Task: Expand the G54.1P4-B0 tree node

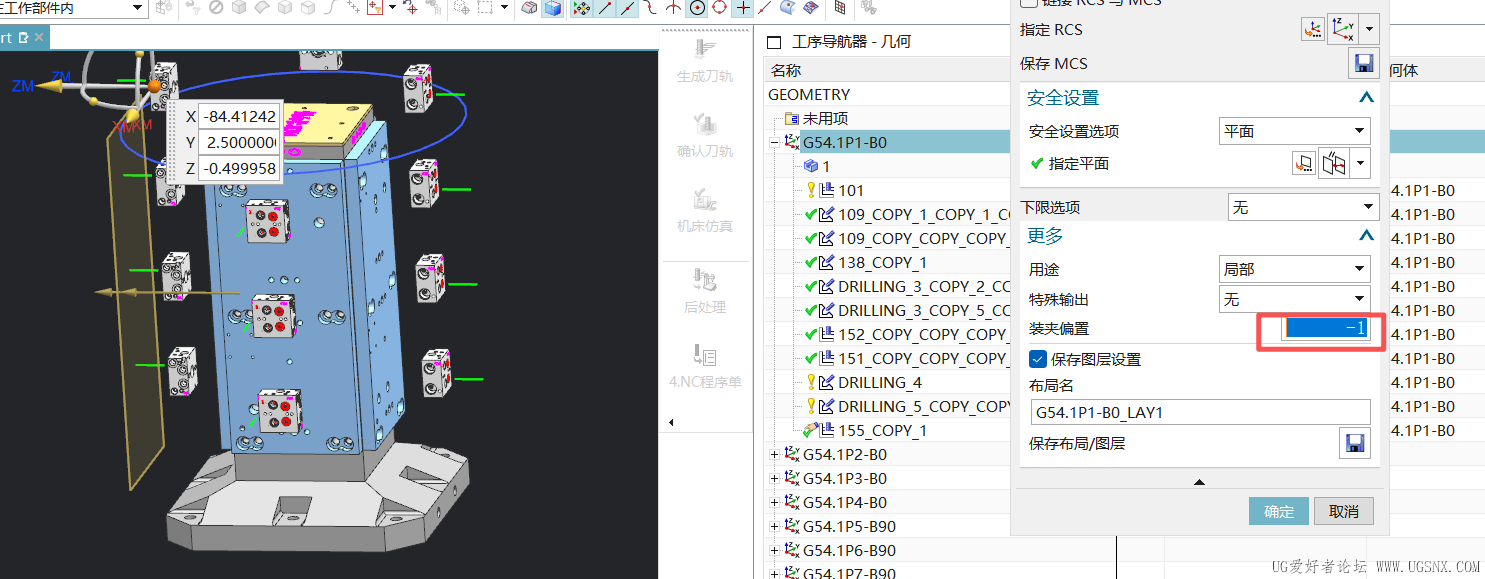Action: tap(774, 503)
